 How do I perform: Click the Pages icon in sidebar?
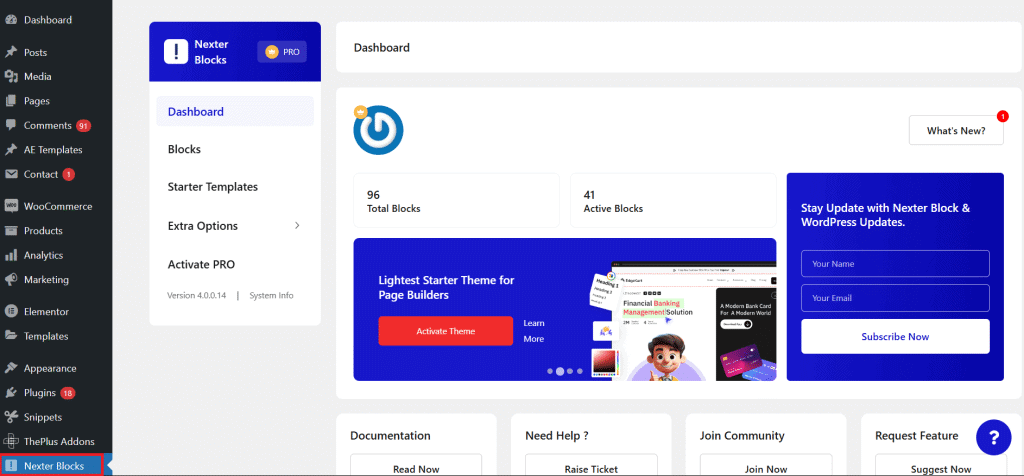(10, 101)
